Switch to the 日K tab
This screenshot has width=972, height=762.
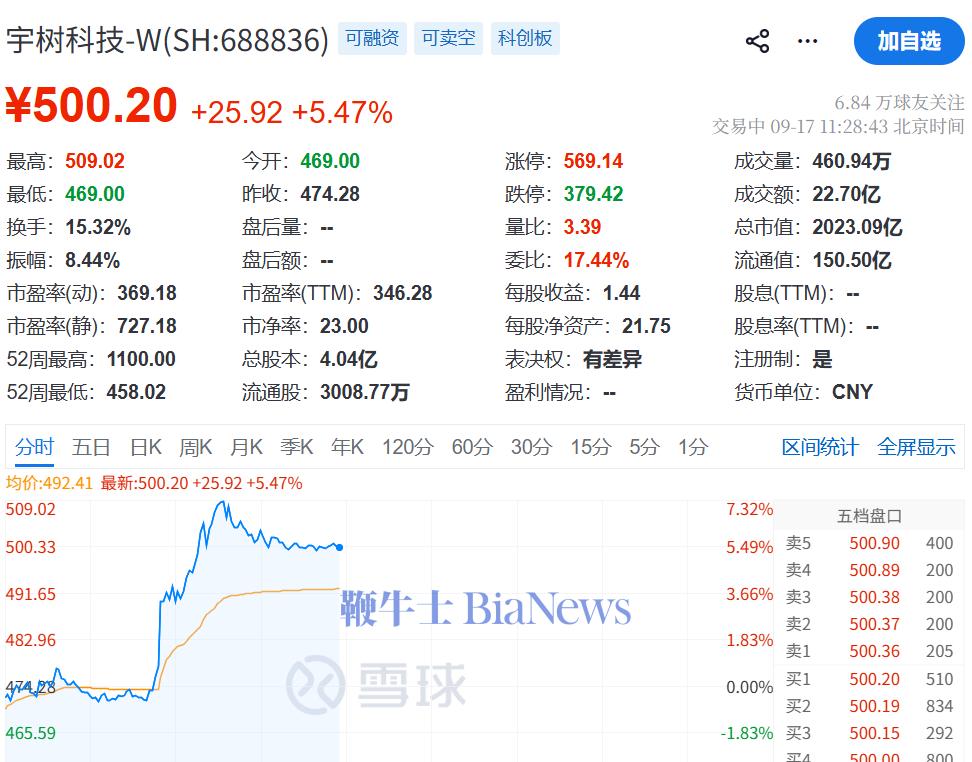point(146,447)
